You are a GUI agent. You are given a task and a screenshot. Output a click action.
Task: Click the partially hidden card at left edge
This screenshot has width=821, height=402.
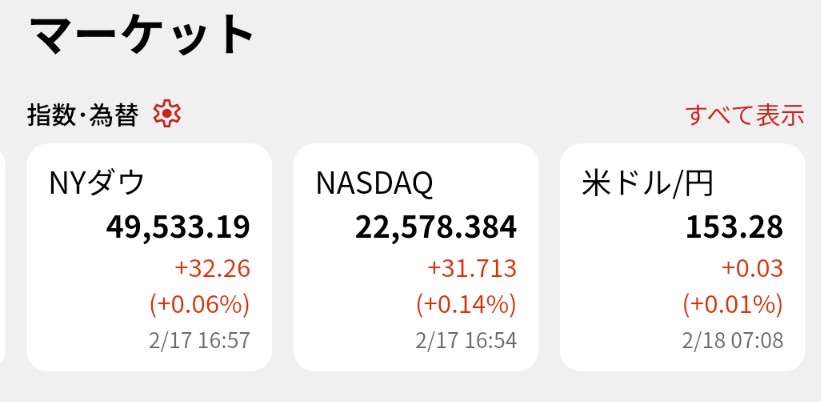click(3, 257)
